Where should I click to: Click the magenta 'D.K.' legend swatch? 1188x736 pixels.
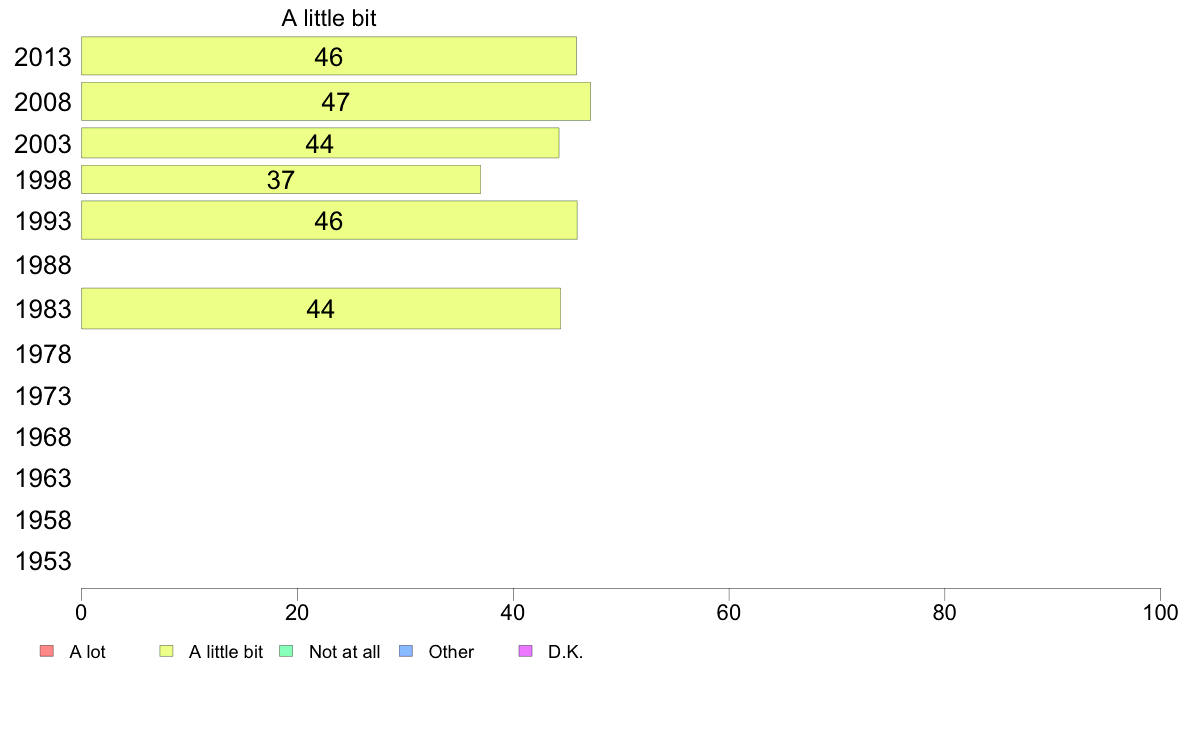tap(525, 651)
